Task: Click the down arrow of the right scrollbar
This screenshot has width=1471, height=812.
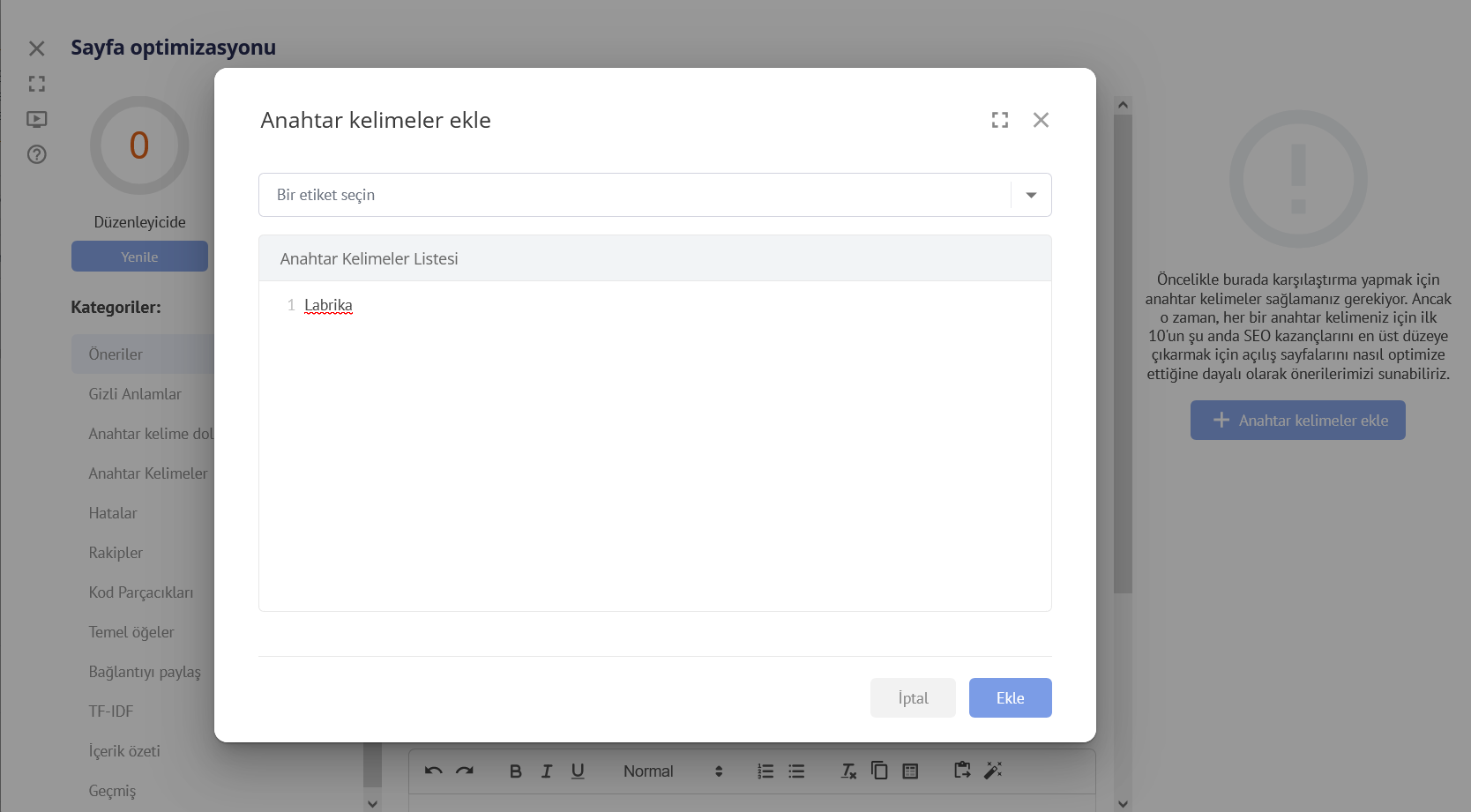Action: 1123,803
